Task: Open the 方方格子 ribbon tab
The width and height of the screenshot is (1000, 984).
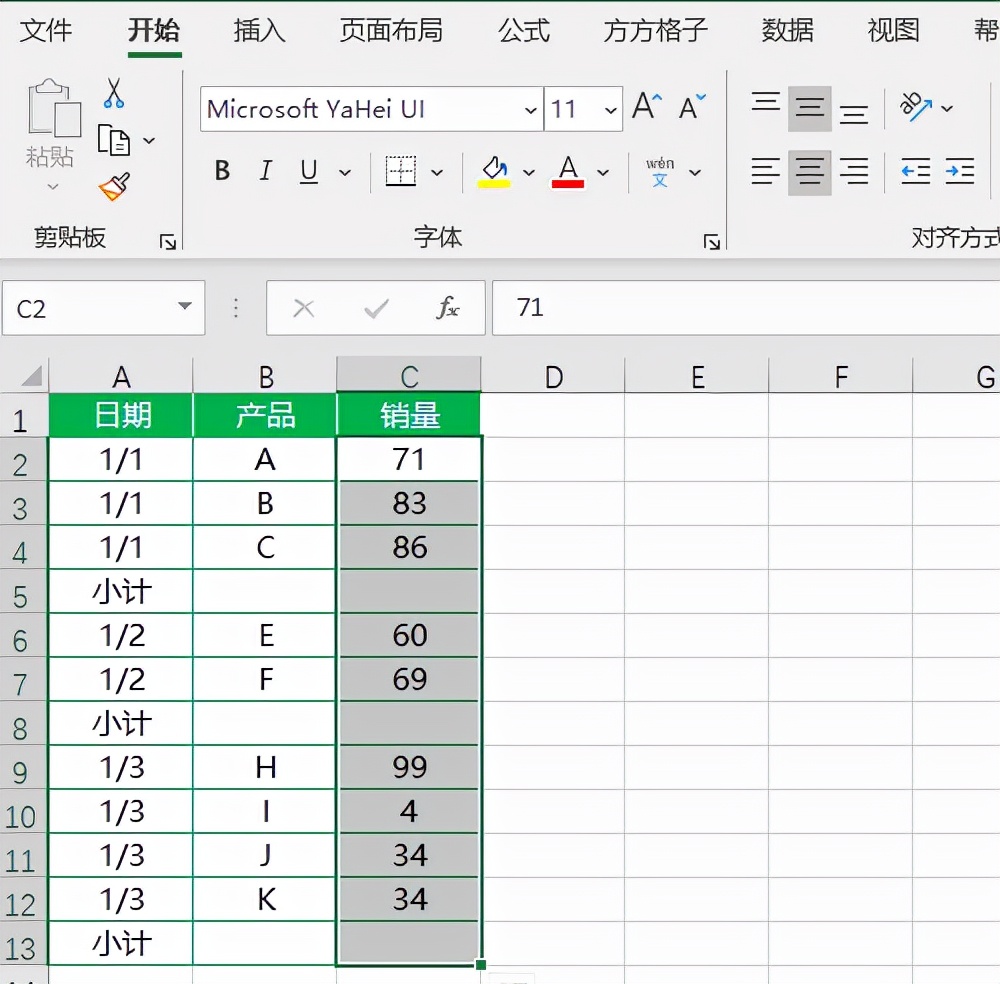Action: [655, 31]
